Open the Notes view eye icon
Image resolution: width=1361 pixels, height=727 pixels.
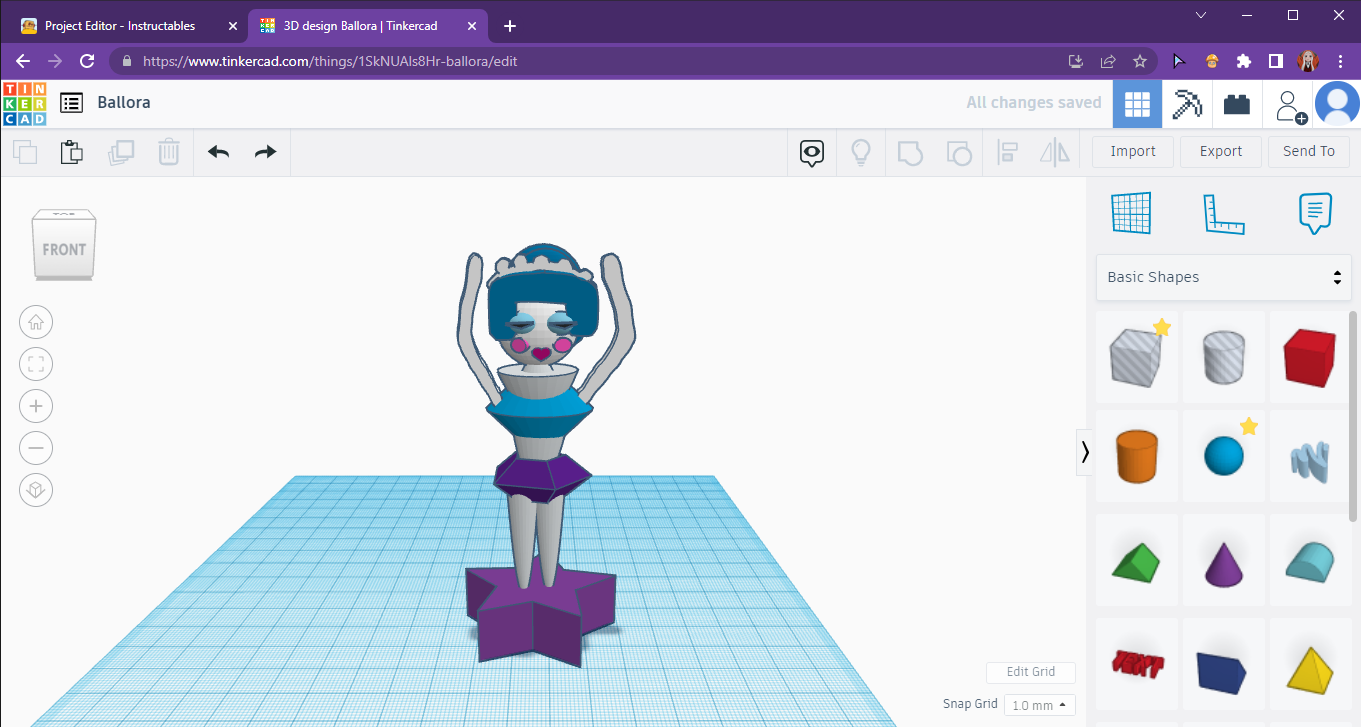pyautogui.click(x=812, y=152)
